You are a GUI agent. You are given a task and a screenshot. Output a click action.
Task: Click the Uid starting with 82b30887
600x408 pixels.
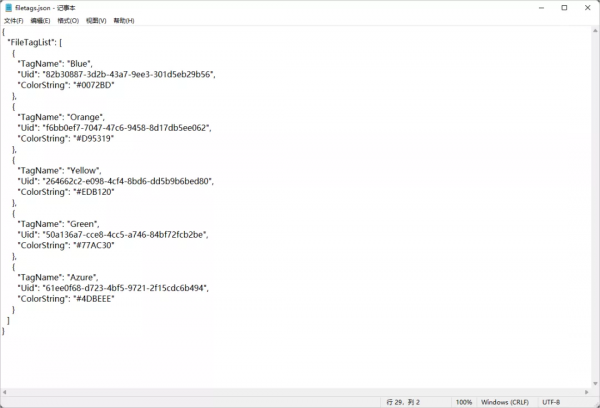tap(128, 74)
